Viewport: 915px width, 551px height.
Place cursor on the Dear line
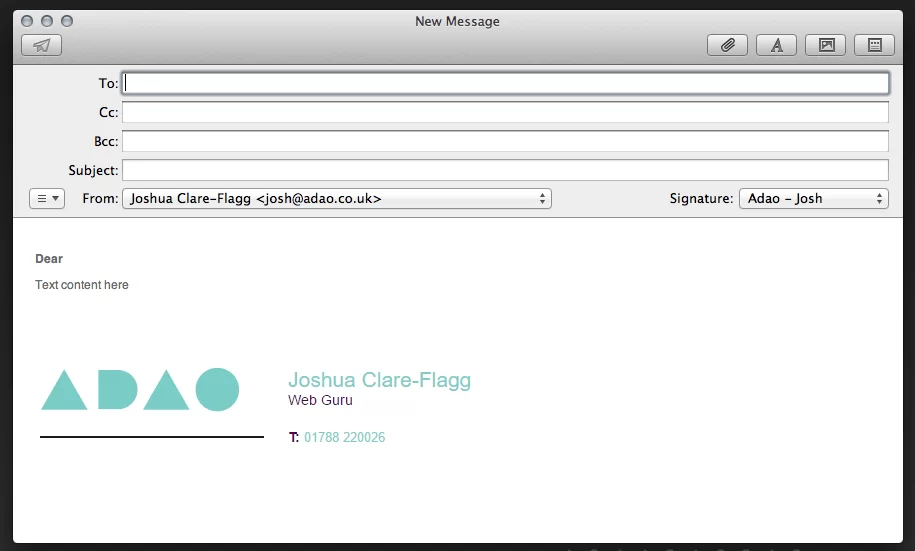(49, 259)
